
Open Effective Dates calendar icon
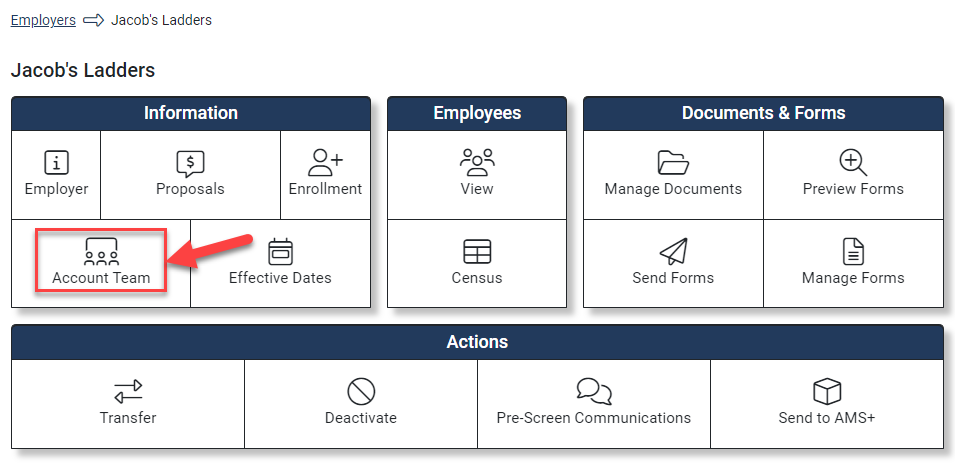pyautogui.click(x=280, y=252)
